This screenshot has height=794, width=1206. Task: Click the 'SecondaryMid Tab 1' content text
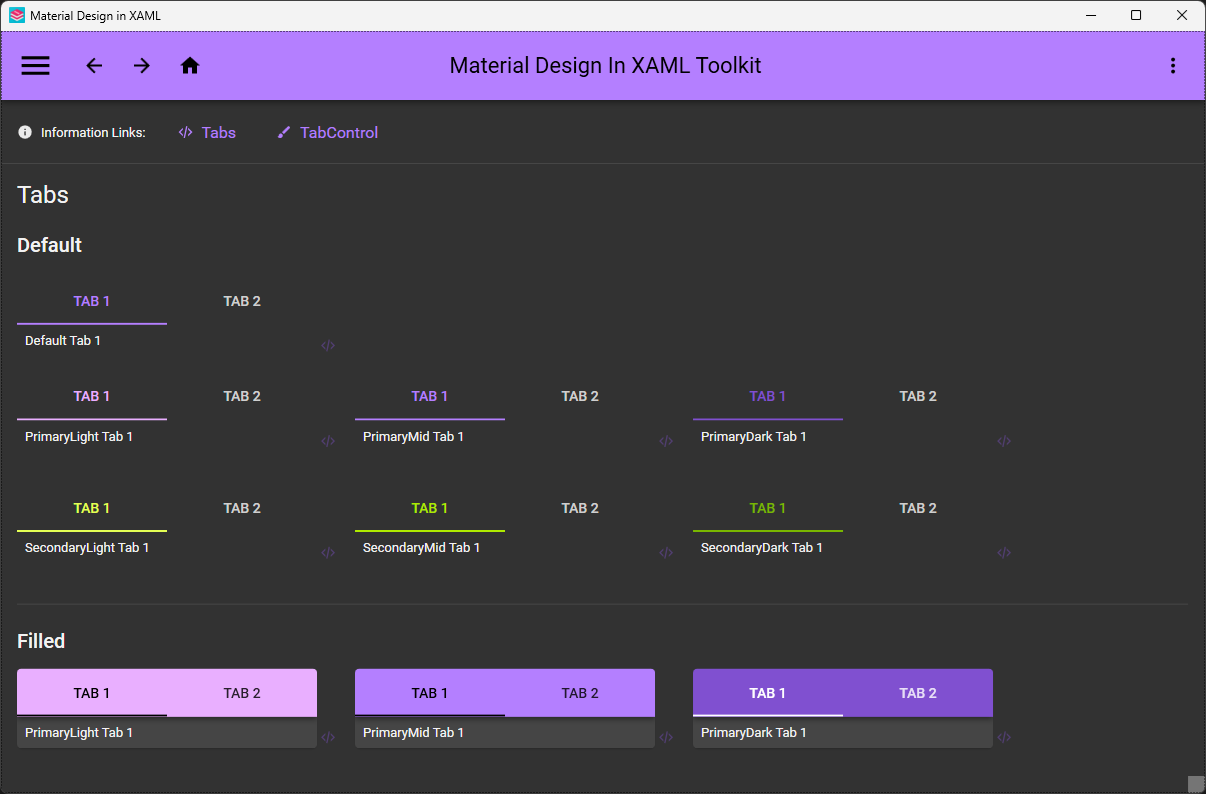tap(421, 548)
